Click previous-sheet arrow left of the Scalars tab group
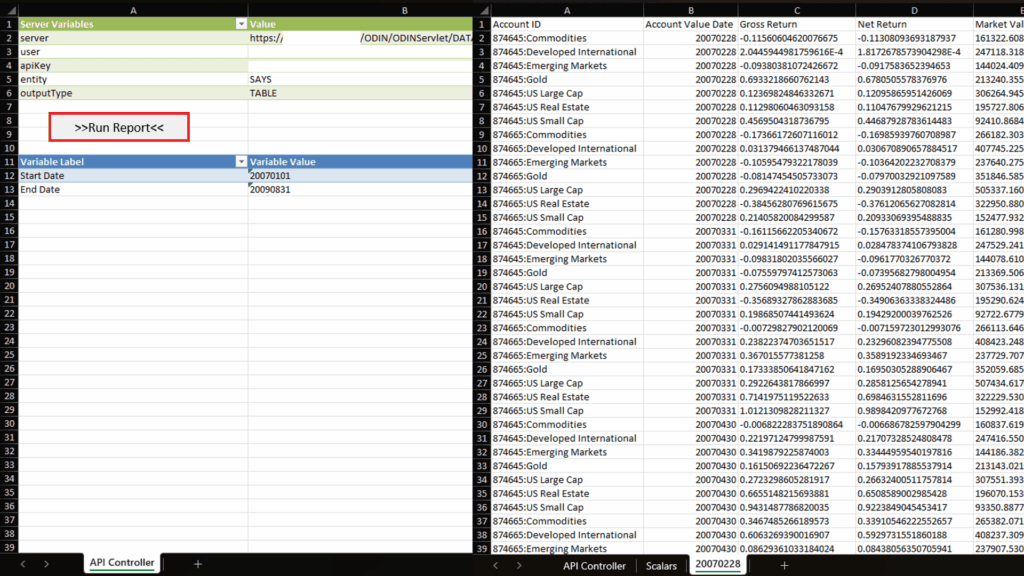1024x576 pixels. click(x=495, y=566)
